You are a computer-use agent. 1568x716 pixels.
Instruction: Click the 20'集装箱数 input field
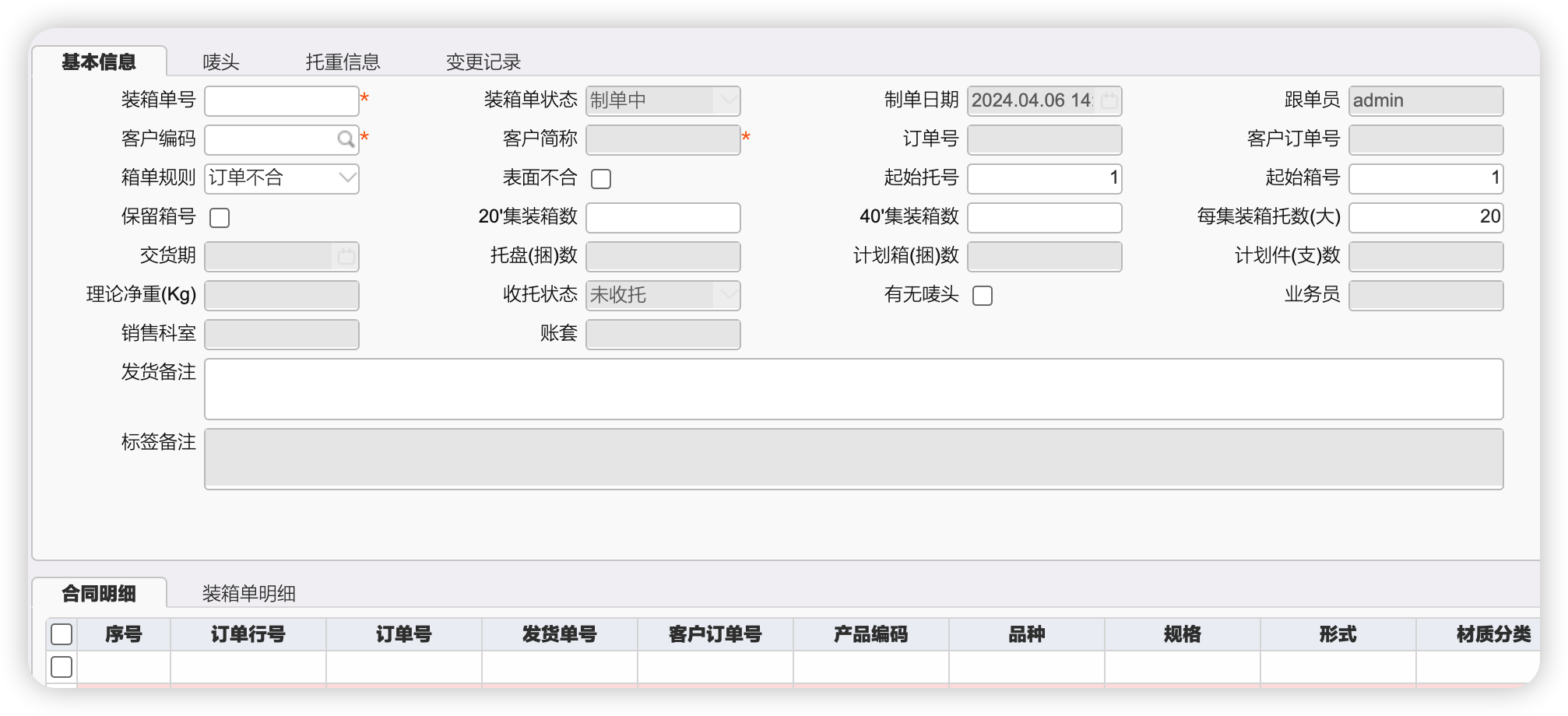(x=663, y=217)
